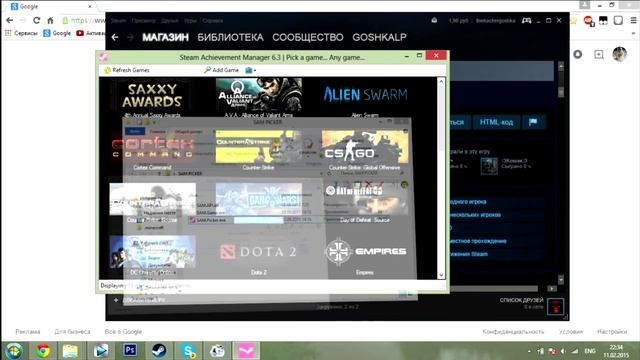640x360 pixels.
Task: Click the Steam notifications inbox icon
Action: 434,20
